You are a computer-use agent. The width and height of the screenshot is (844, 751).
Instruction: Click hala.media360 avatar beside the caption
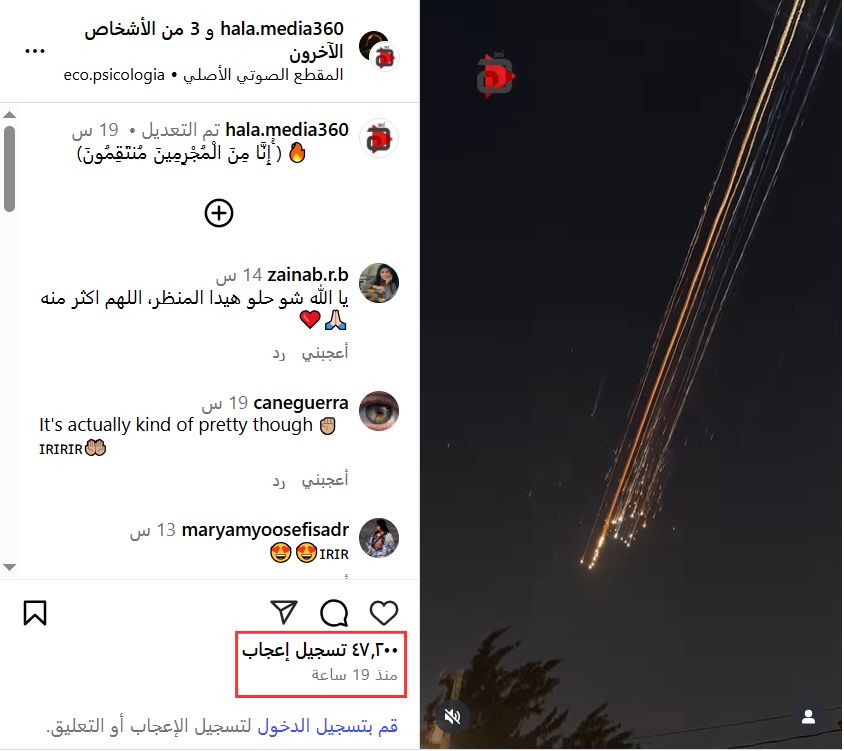[x=379, y=139]
